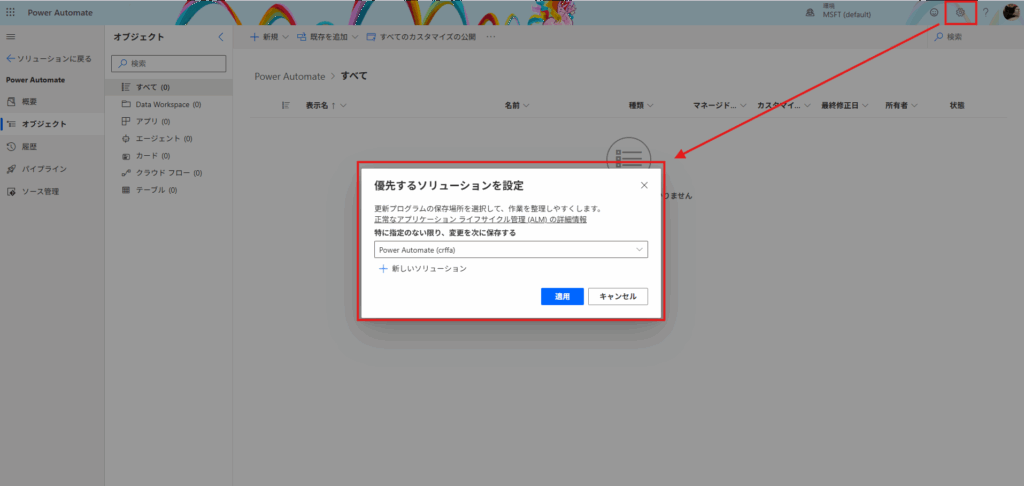Viewport: 1024px width, 486px height.
Task: Open the 所有者 column header menu
Action: [x=901, y=105]
